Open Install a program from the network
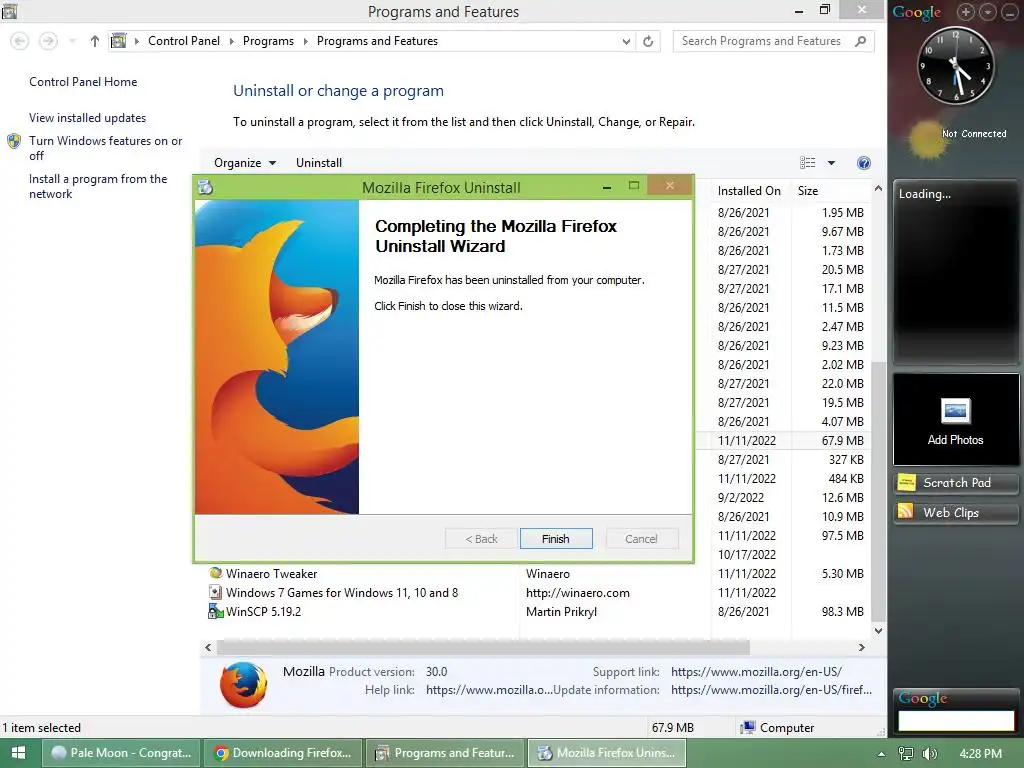This screenshot has width=1024, height=768. pyautogui.click(x=98, y=186)
